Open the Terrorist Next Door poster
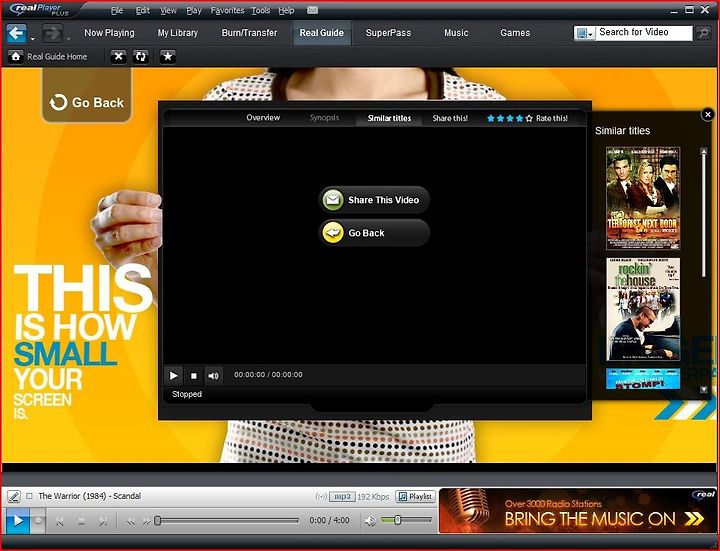Screen dimensions: 720x551 click(x=643, y=198)
